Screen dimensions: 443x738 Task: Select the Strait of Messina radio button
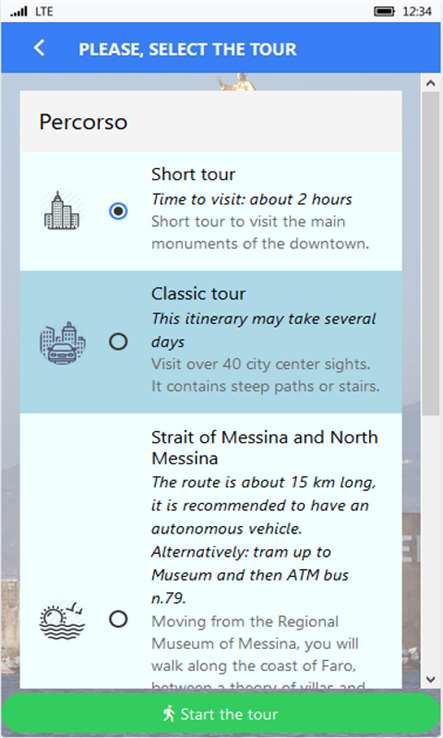click(x=118, y=619)
